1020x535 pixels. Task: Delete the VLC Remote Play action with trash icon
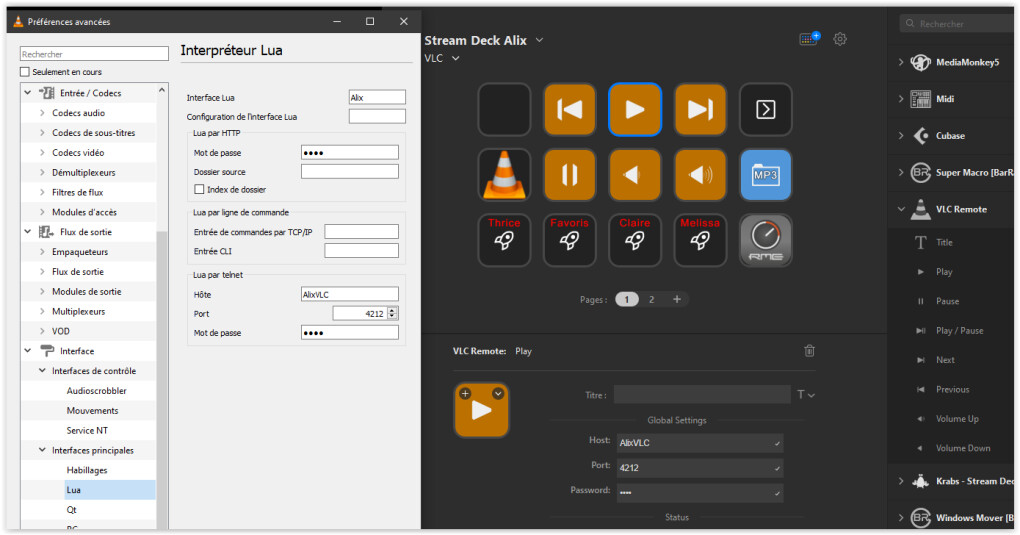coord(809,351)
